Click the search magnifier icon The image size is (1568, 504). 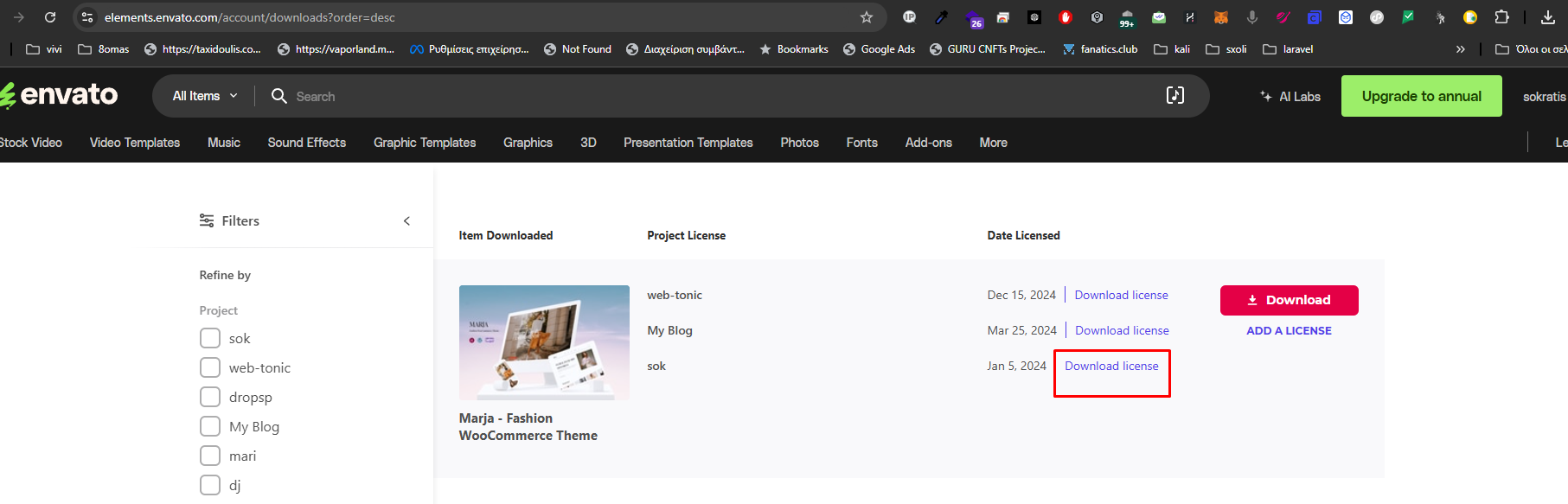278,96
